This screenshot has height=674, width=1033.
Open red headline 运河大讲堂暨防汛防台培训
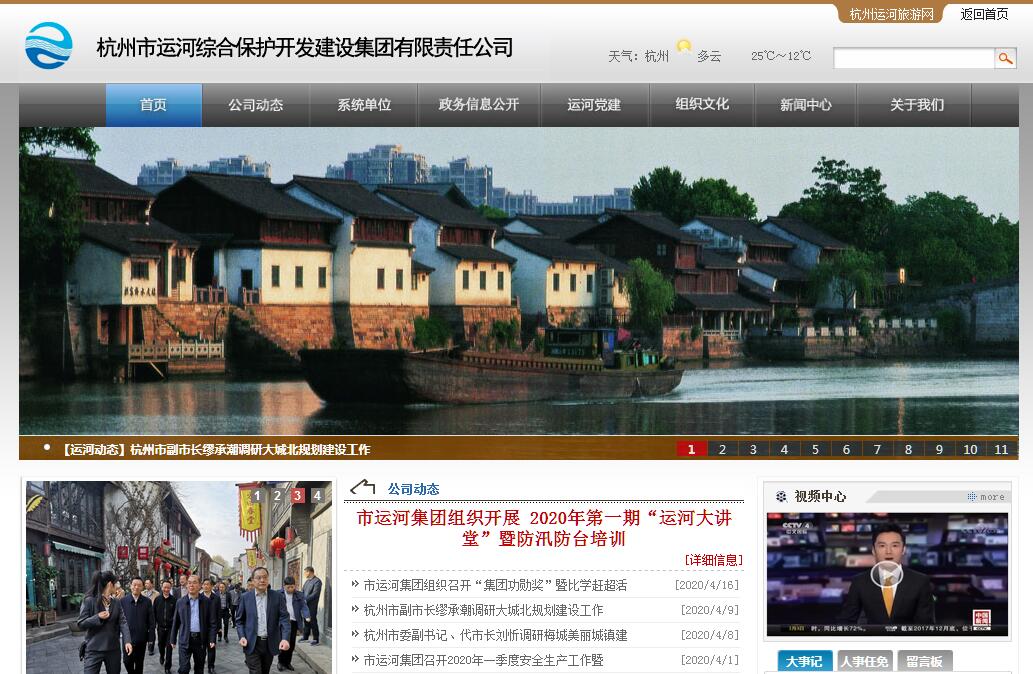[x=544, y=528]
